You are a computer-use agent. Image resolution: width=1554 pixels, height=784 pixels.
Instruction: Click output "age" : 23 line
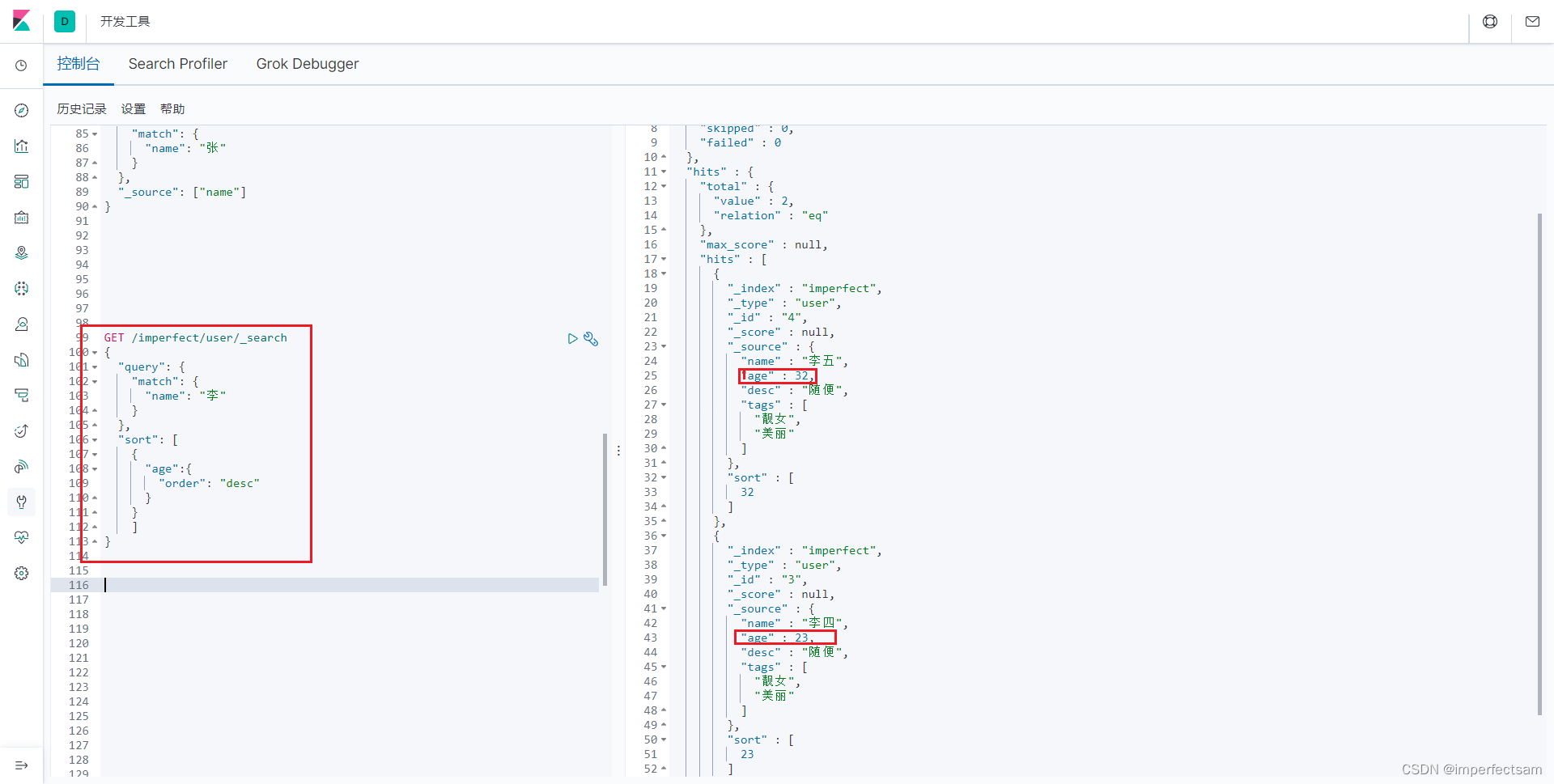tap(777, 638)
